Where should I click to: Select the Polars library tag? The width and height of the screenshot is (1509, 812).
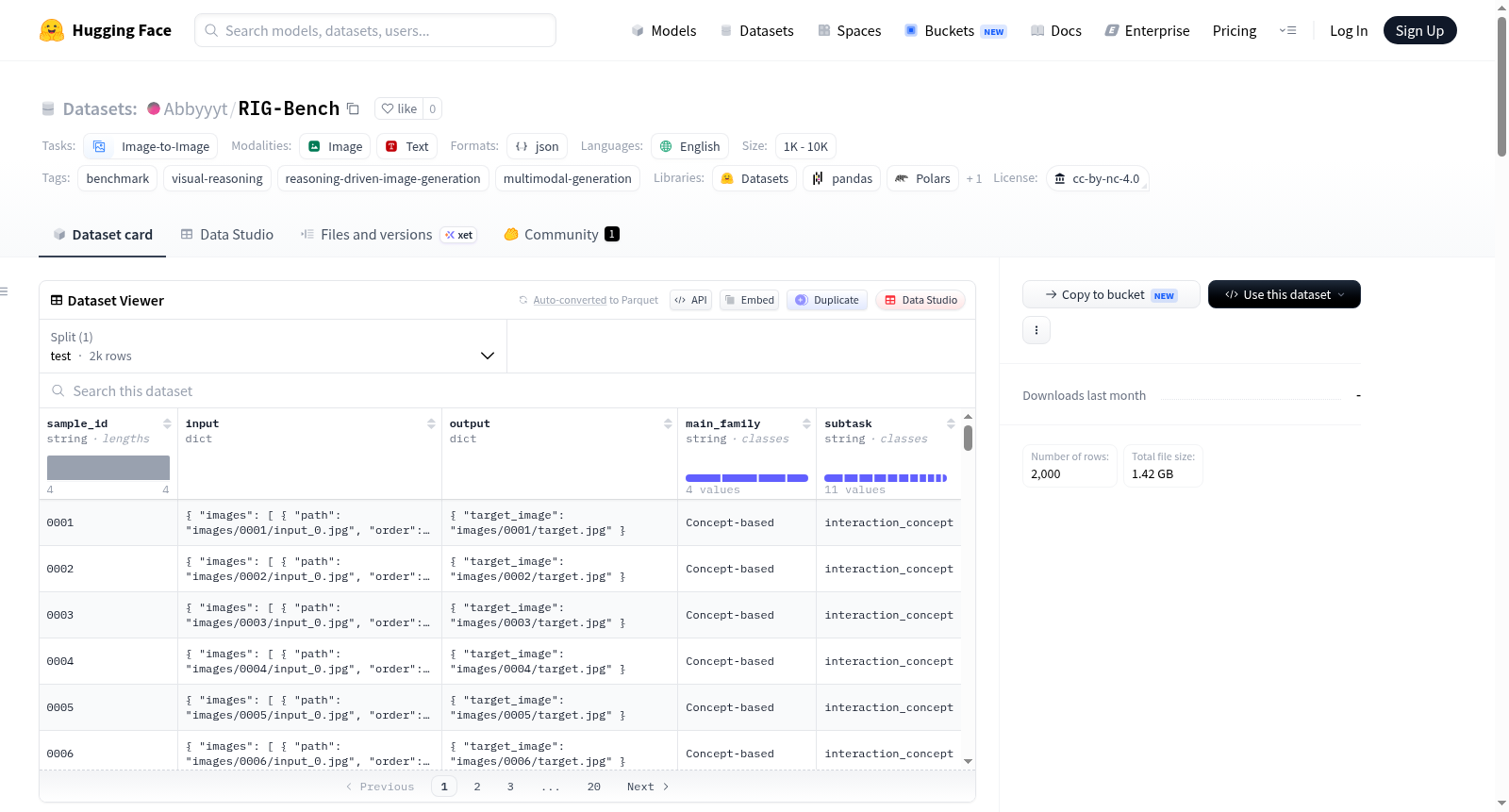(x=922, y=178)
